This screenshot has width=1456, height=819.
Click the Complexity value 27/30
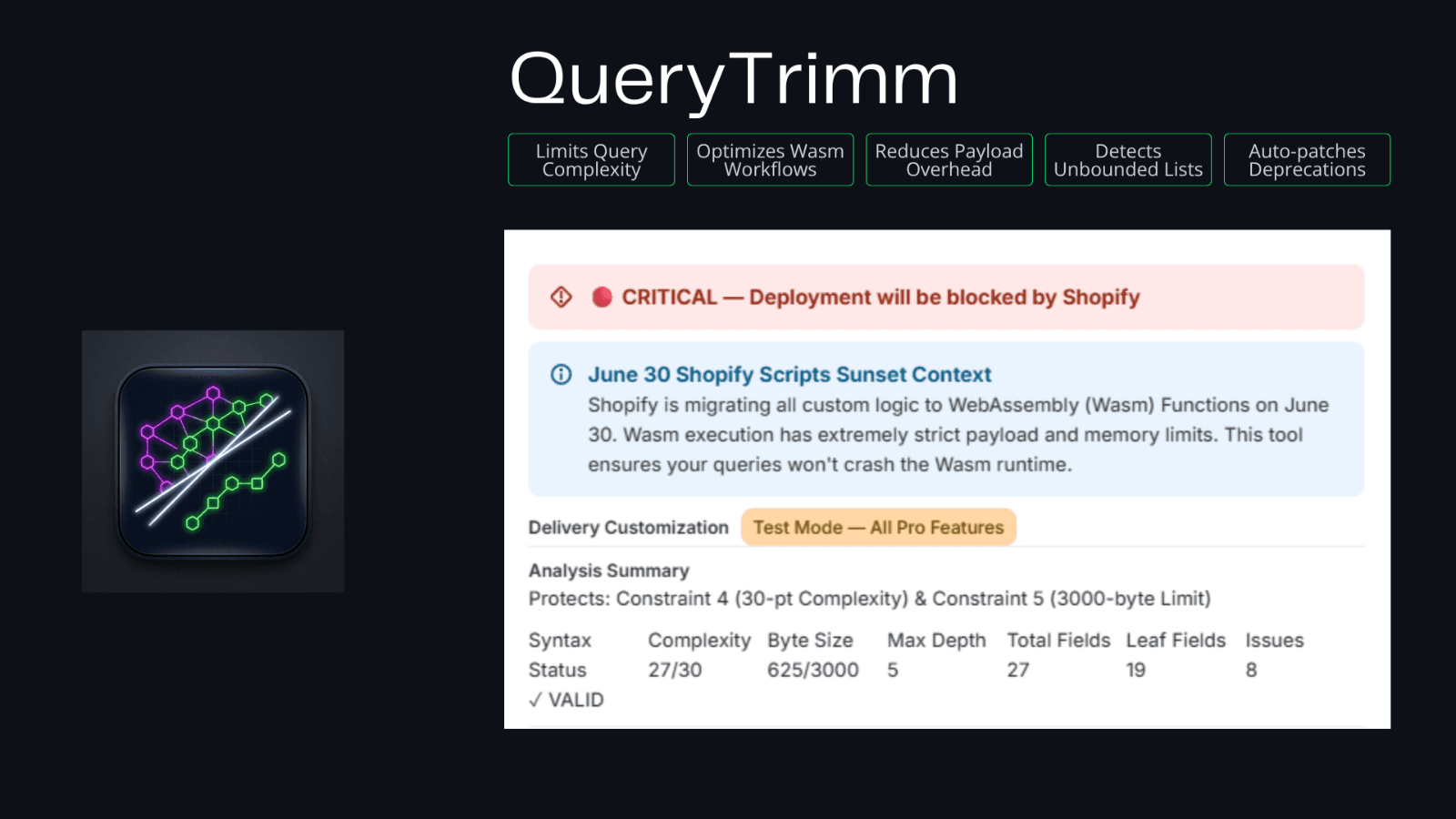(x=675, y=670)
